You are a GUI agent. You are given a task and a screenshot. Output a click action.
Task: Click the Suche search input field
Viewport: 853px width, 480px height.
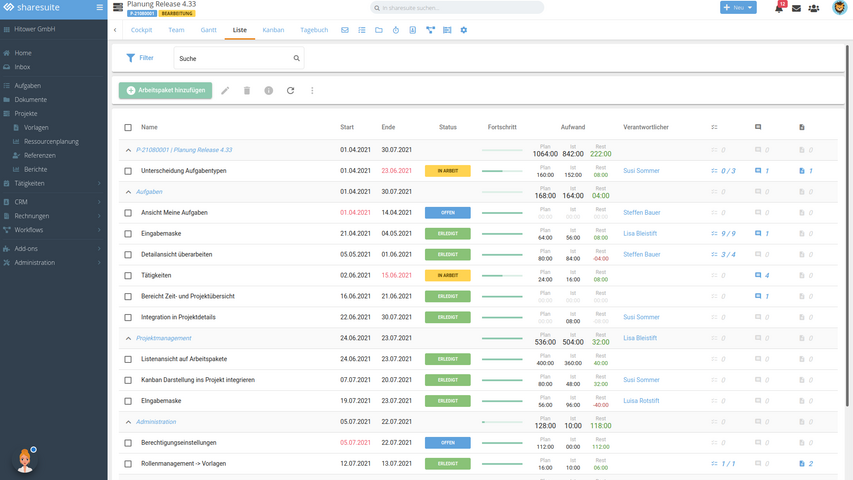(x=234, y=59)
